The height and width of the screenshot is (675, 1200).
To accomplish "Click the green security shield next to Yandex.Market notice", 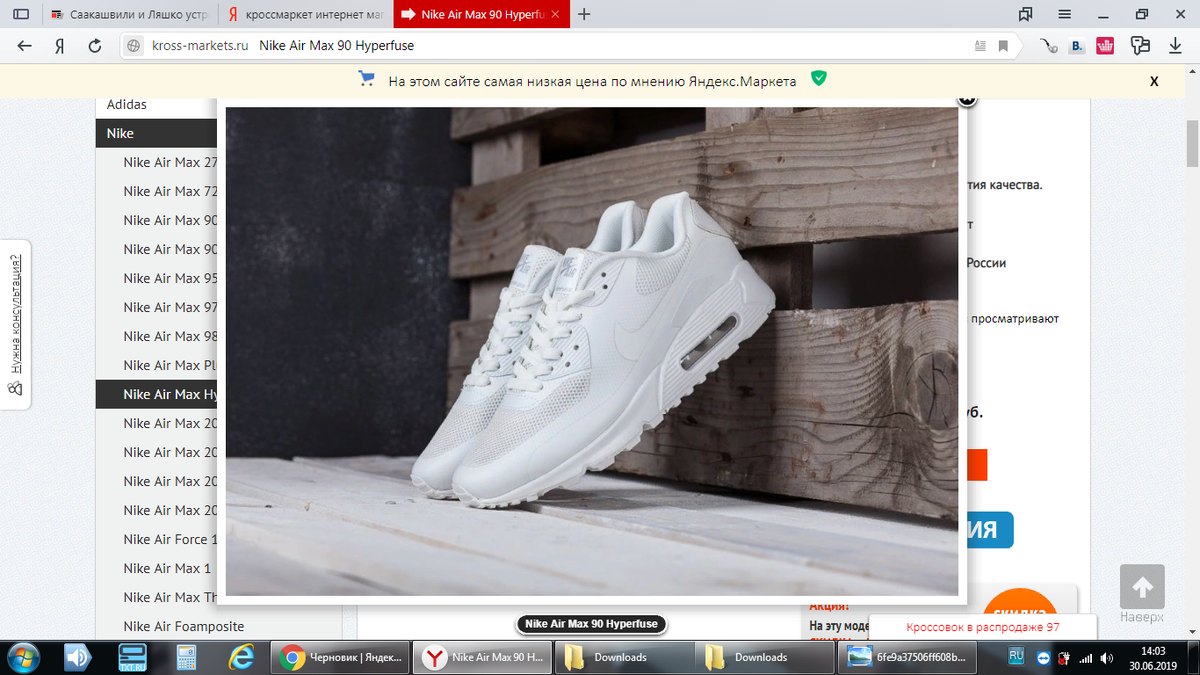I will click(819, 80).
